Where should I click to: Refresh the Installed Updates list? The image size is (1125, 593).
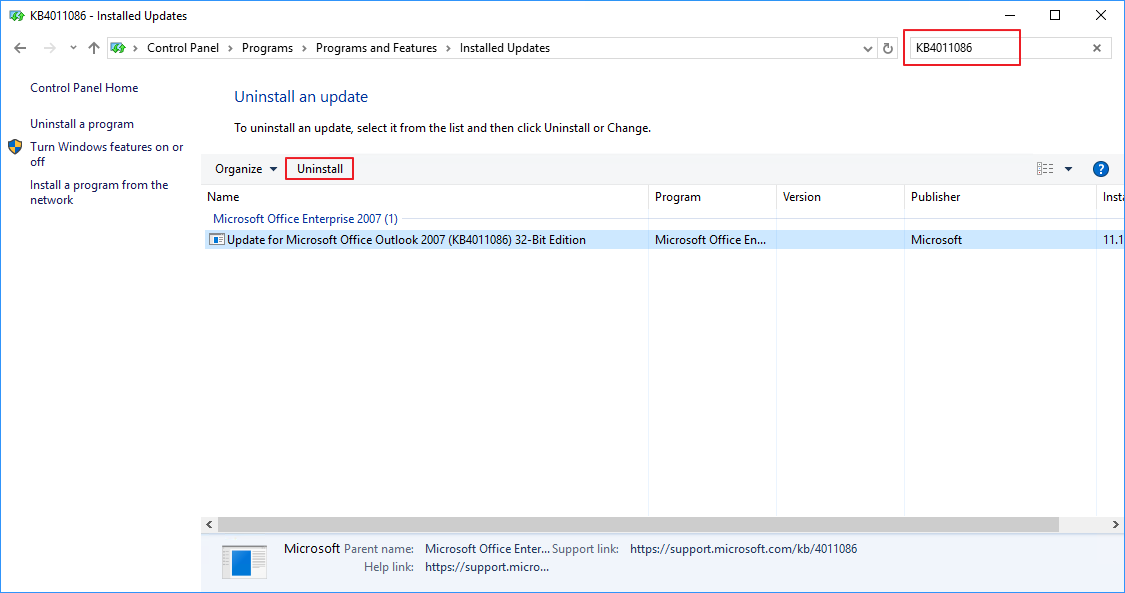pos(888,49)
